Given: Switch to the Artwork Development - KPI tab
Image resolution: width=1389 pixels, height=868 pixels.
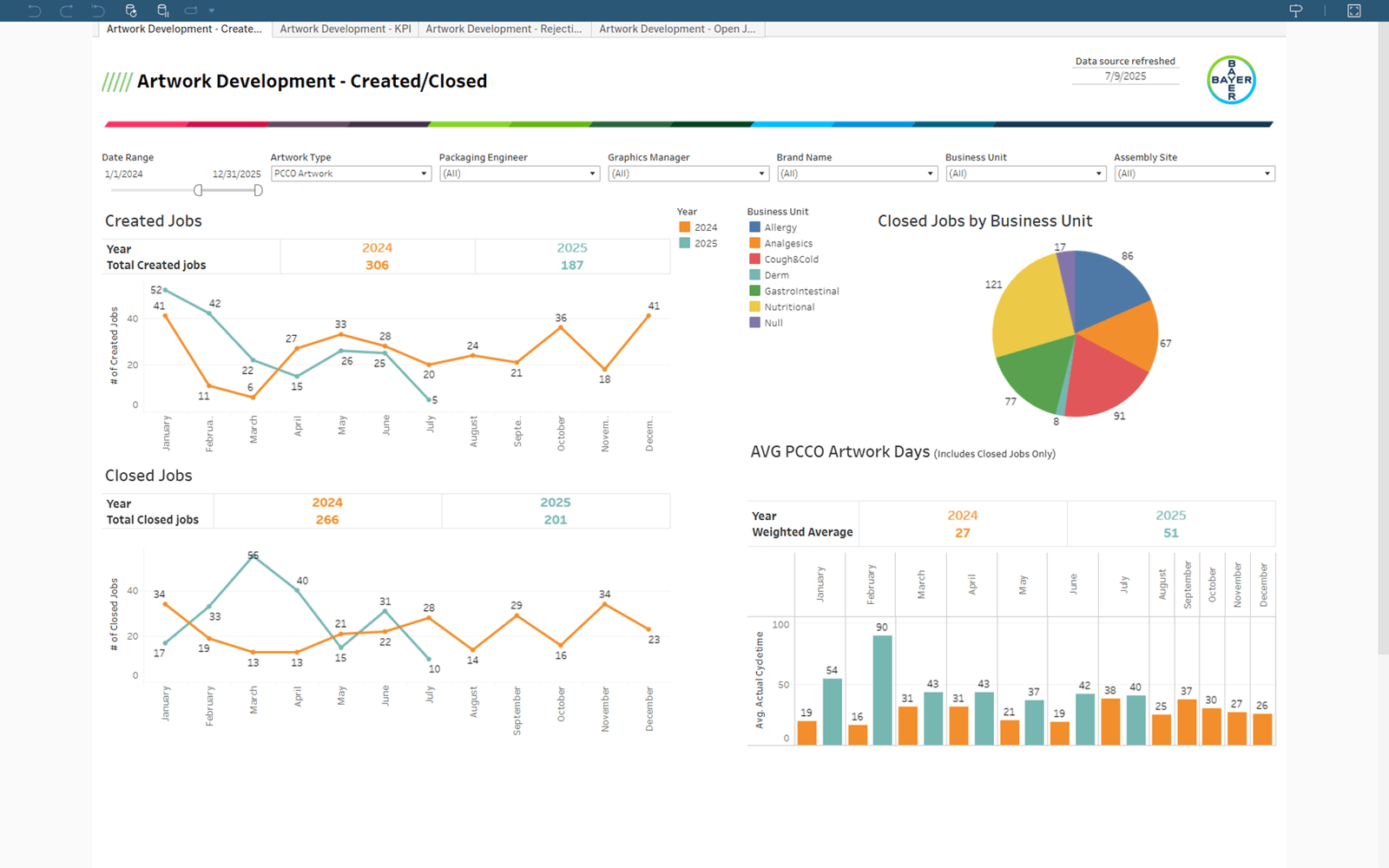Looking at the screenshot, I should (x=345, y=29).
